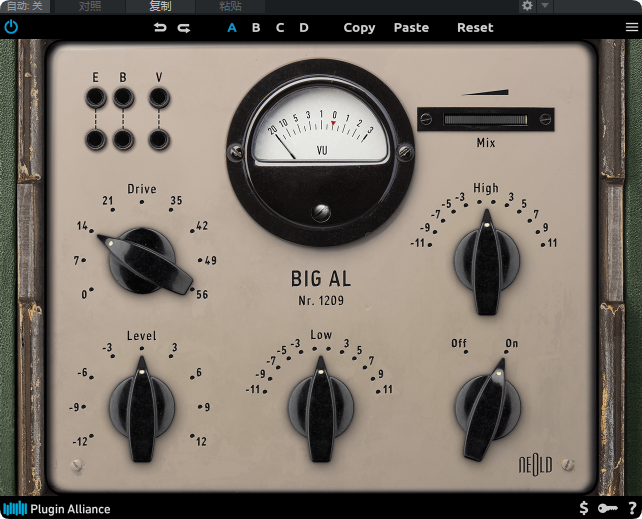Select preset slot A
The height and width of the screenshot is (519, 642).
coord(232,27)
